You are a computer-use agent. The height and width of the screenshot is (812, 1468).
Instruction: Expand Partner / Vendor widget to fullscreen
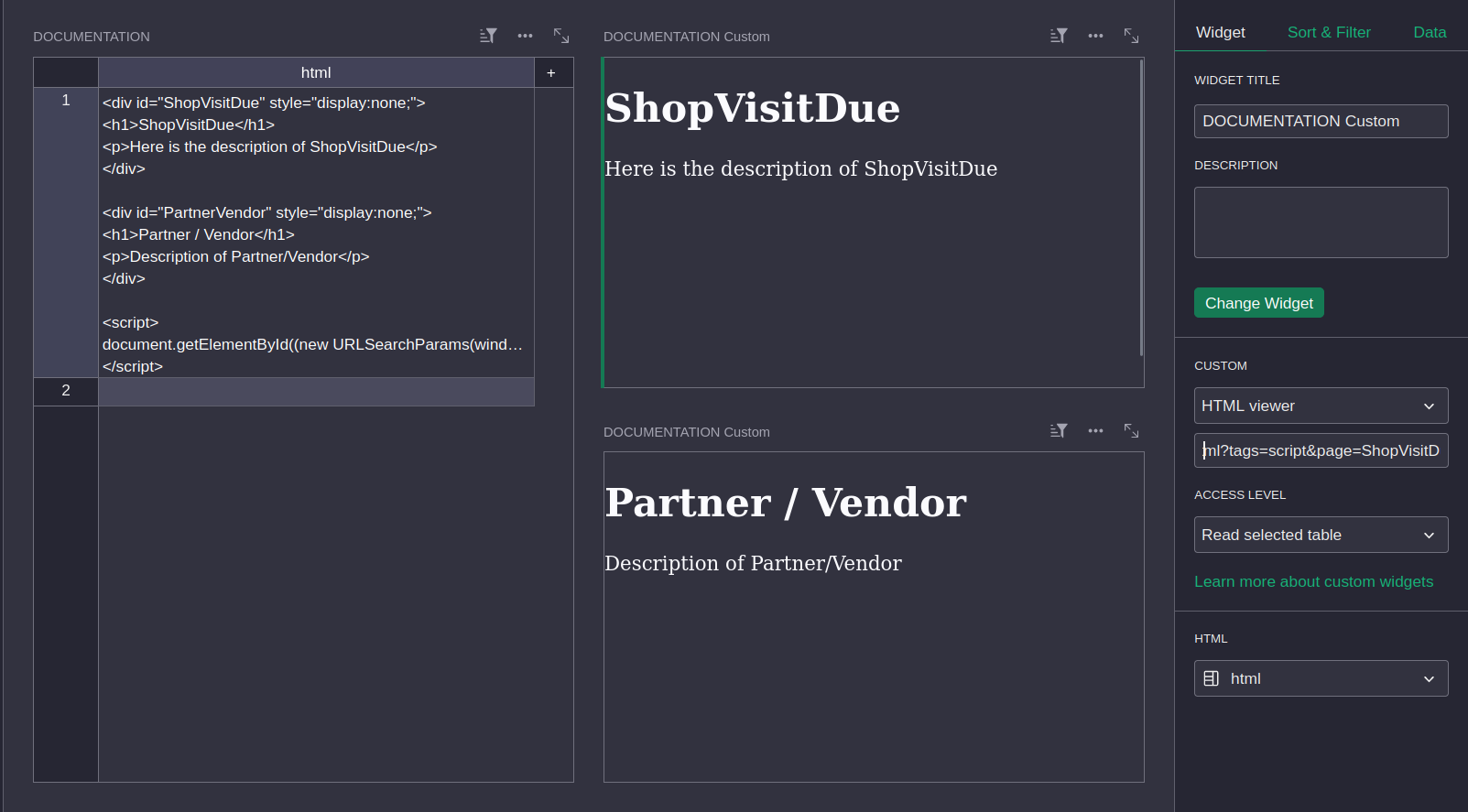[1132, 431]
